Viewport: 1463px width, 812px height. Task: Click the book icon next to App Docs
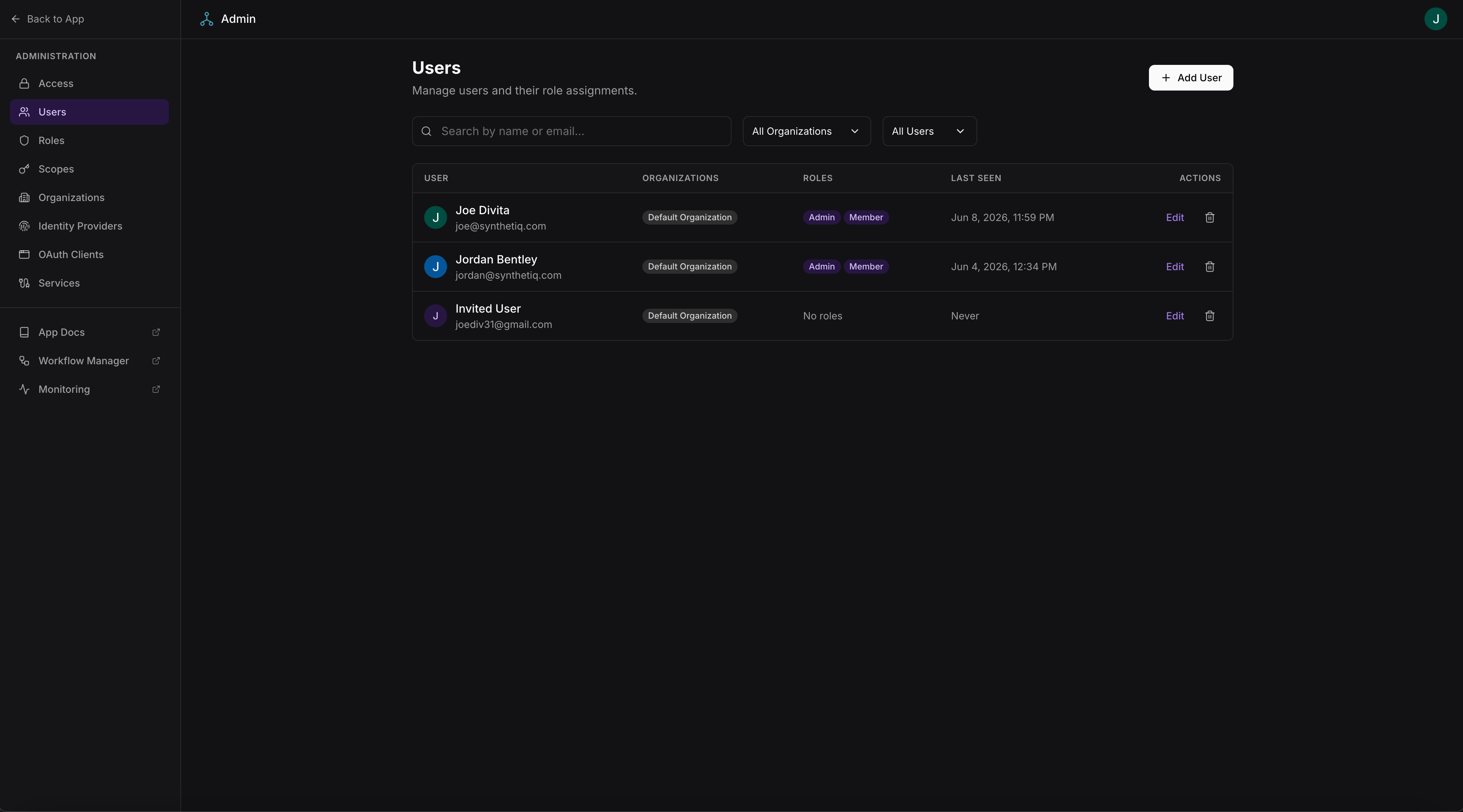coord(24,332)
